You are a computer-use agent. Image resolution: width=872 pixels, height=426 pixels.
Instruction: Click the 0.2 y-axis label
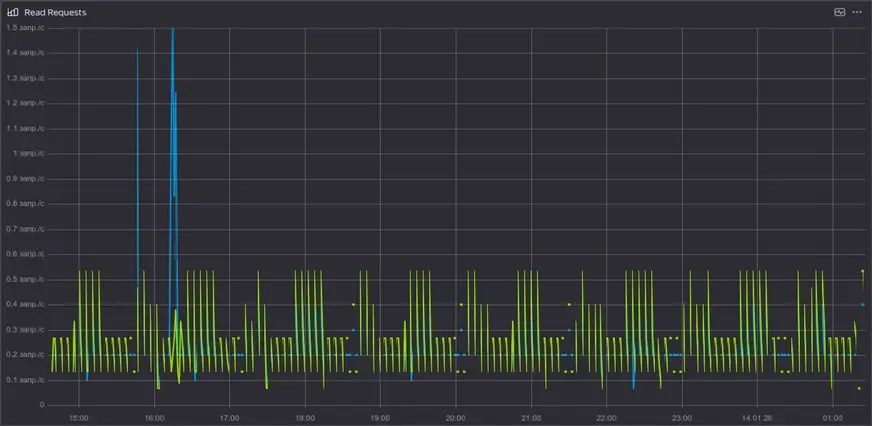(26, 354)
